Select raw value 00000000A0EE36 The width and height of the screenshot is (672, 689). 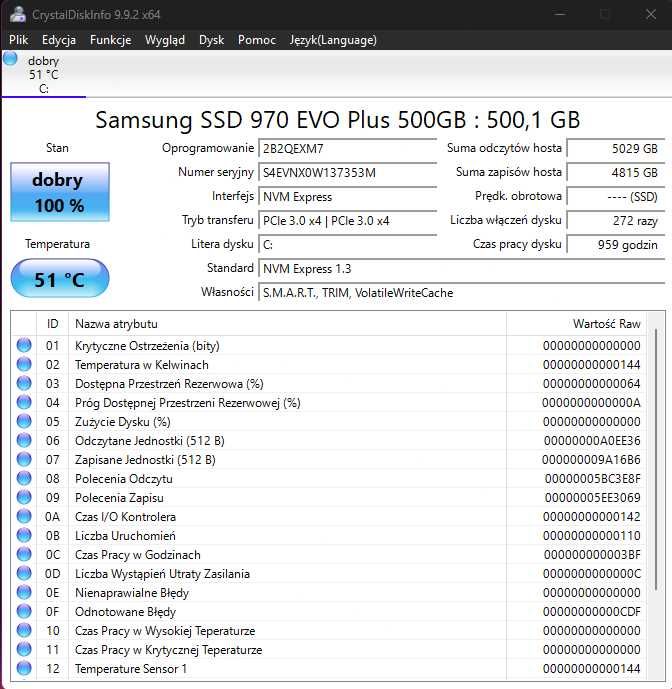592,441
